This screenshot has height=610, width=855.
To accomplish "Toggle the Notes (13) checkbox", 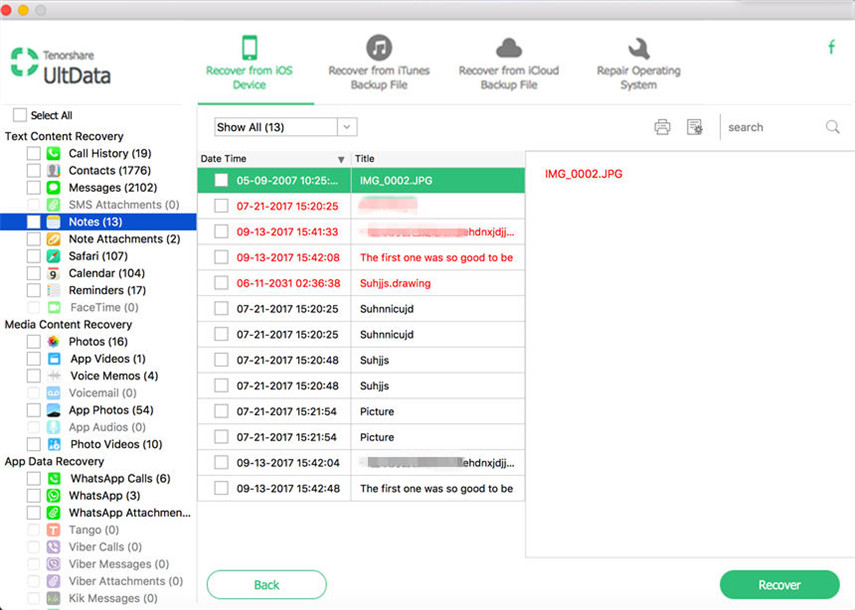I will point(33,222).
